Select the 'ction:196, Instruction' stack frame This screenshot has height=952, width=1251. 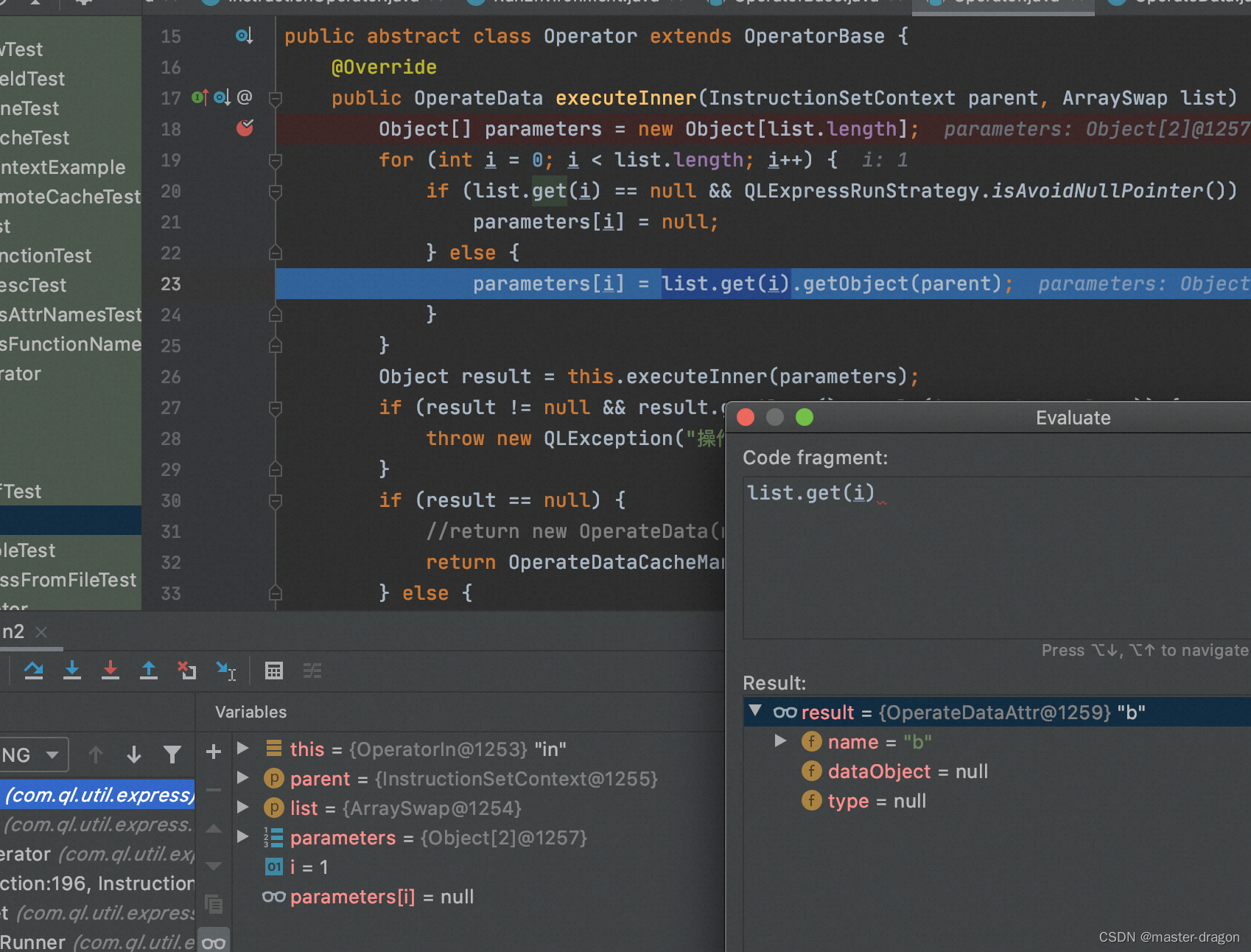[97, 883]
